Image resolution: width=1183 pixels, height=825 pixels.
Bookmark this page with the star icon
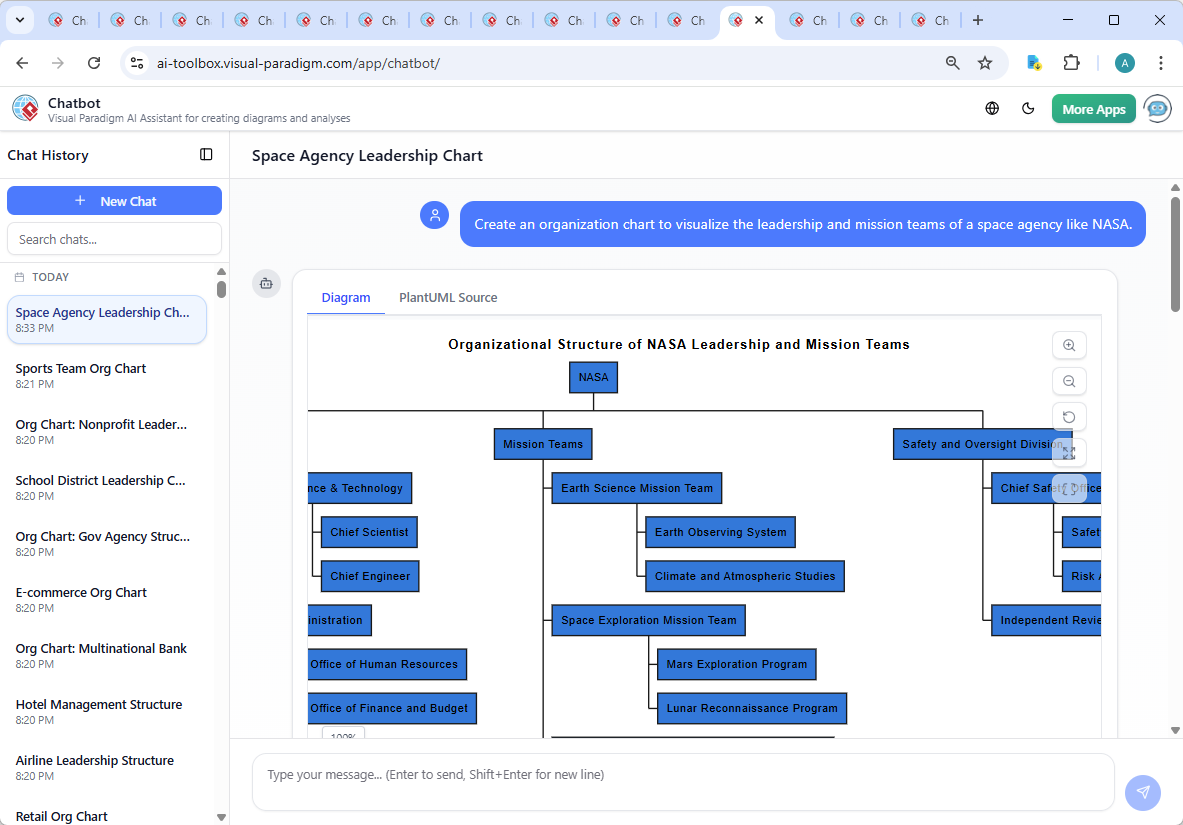point(985,62)
